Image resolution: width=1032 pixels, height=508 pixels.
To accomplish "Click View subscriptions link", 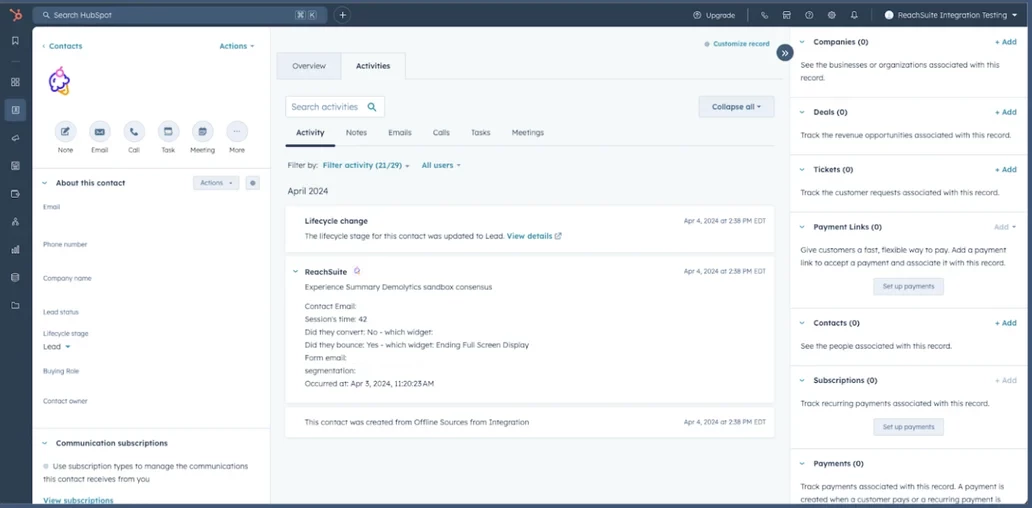I will click(78, 500).
